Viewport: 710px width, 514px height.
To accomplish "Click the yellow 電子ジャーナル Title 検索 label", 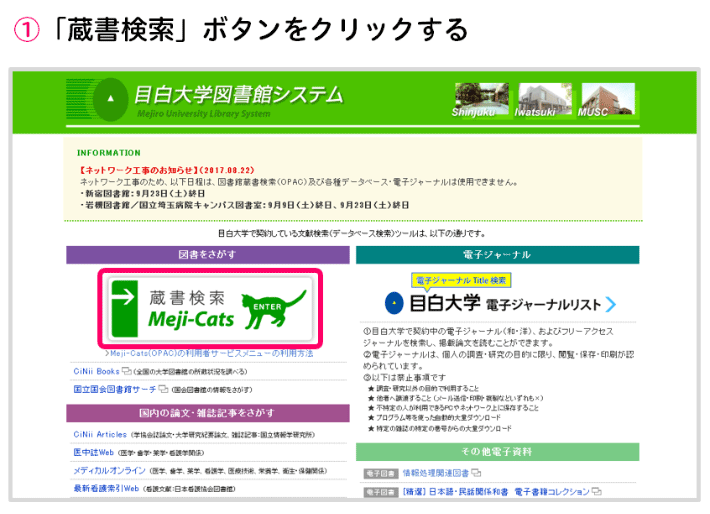I will click(461, 280).
